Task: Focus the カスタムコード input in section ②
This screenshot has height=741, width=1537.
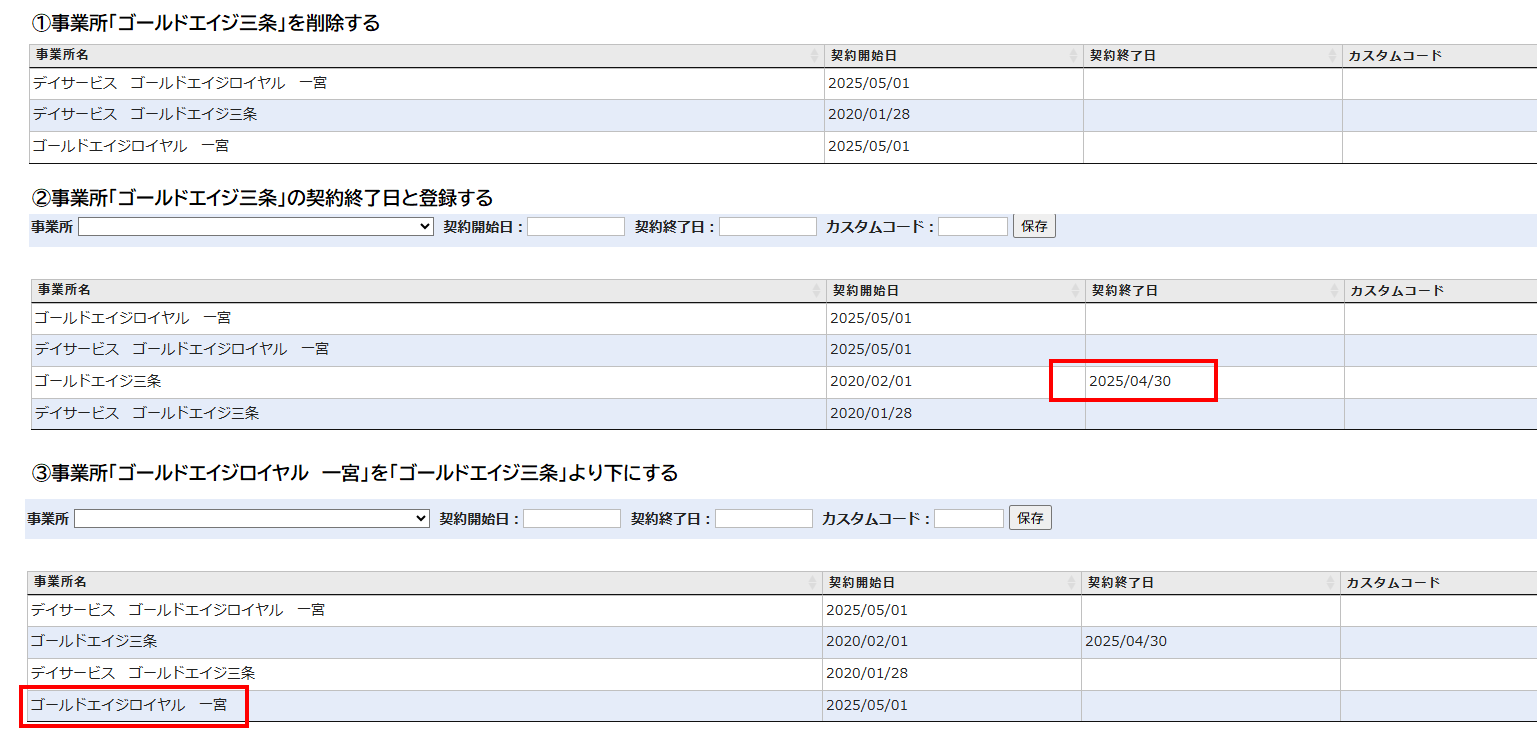Action: [973, 227]
